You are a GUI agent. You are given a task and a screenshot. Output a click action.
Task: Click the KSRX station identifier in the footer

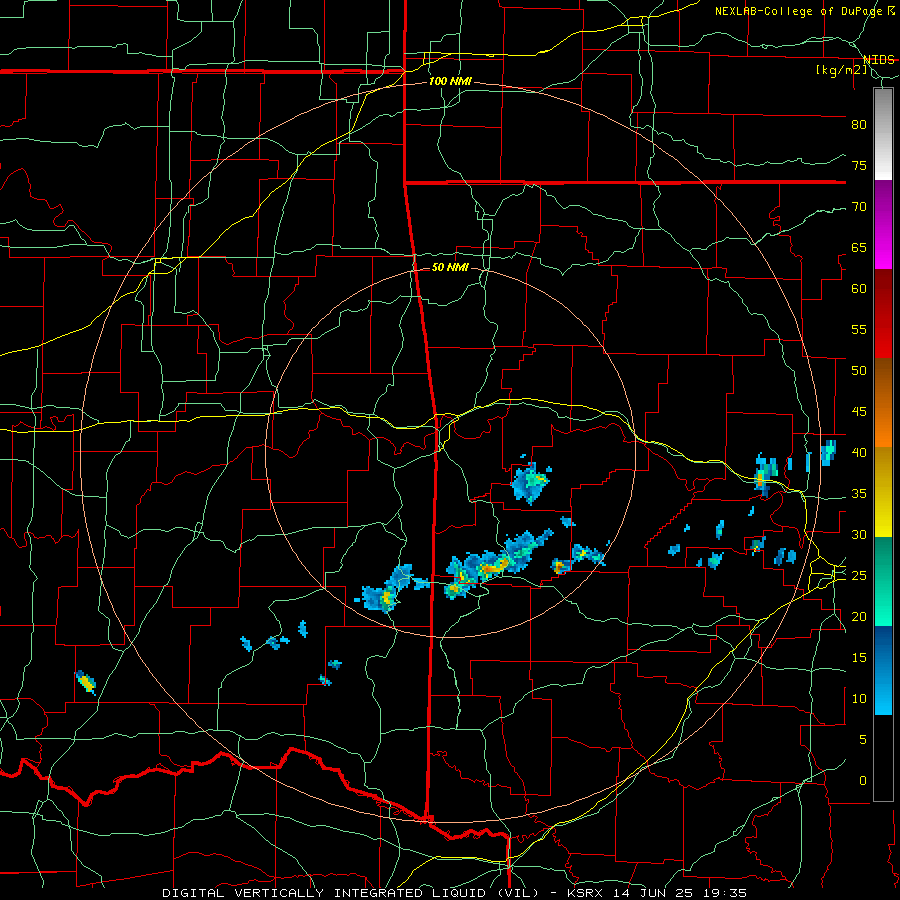tap(586, 893)
